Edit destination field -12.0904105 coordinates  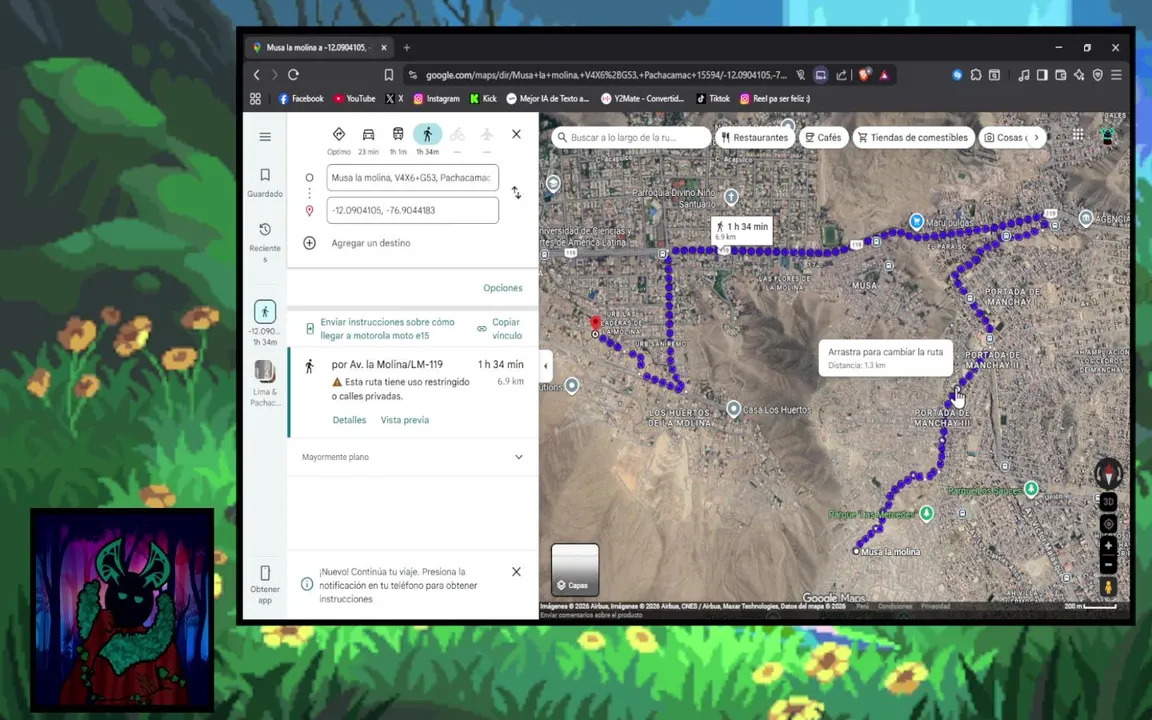412,210
